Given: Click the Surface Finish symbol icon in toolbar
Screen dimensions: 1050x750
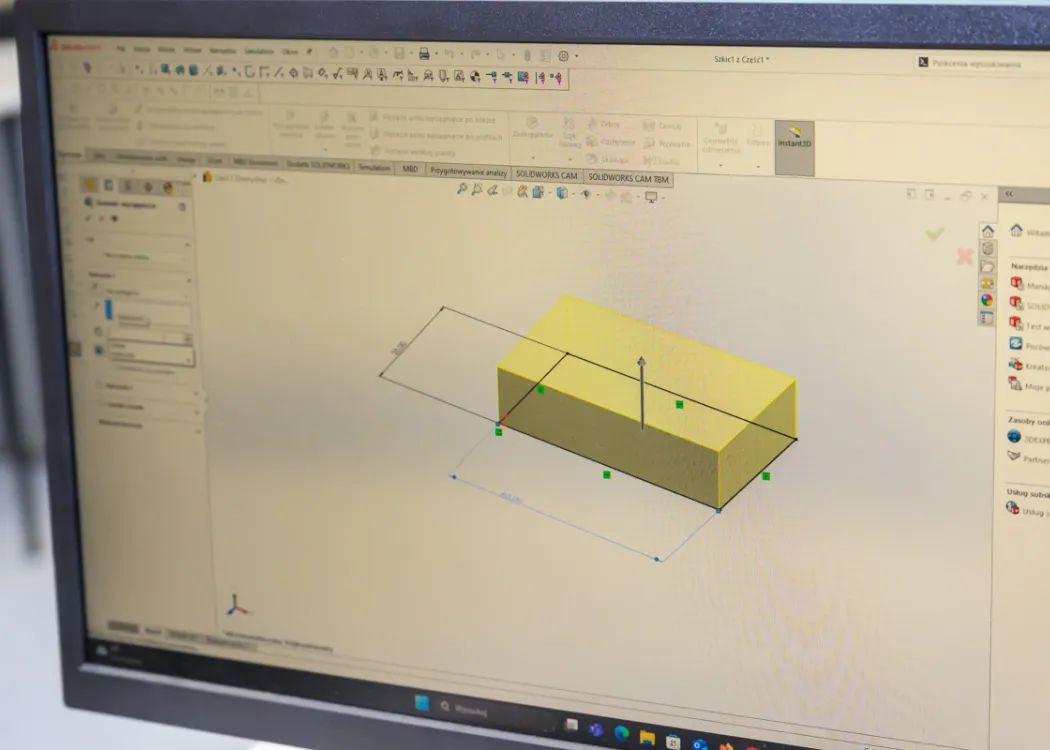Looking at the screenshot, I should click(x=337, y=73).
